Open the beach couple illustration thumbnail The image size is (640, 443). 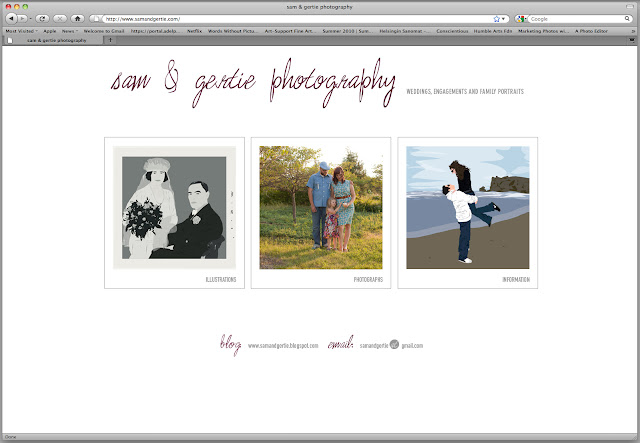pos(468,207)
